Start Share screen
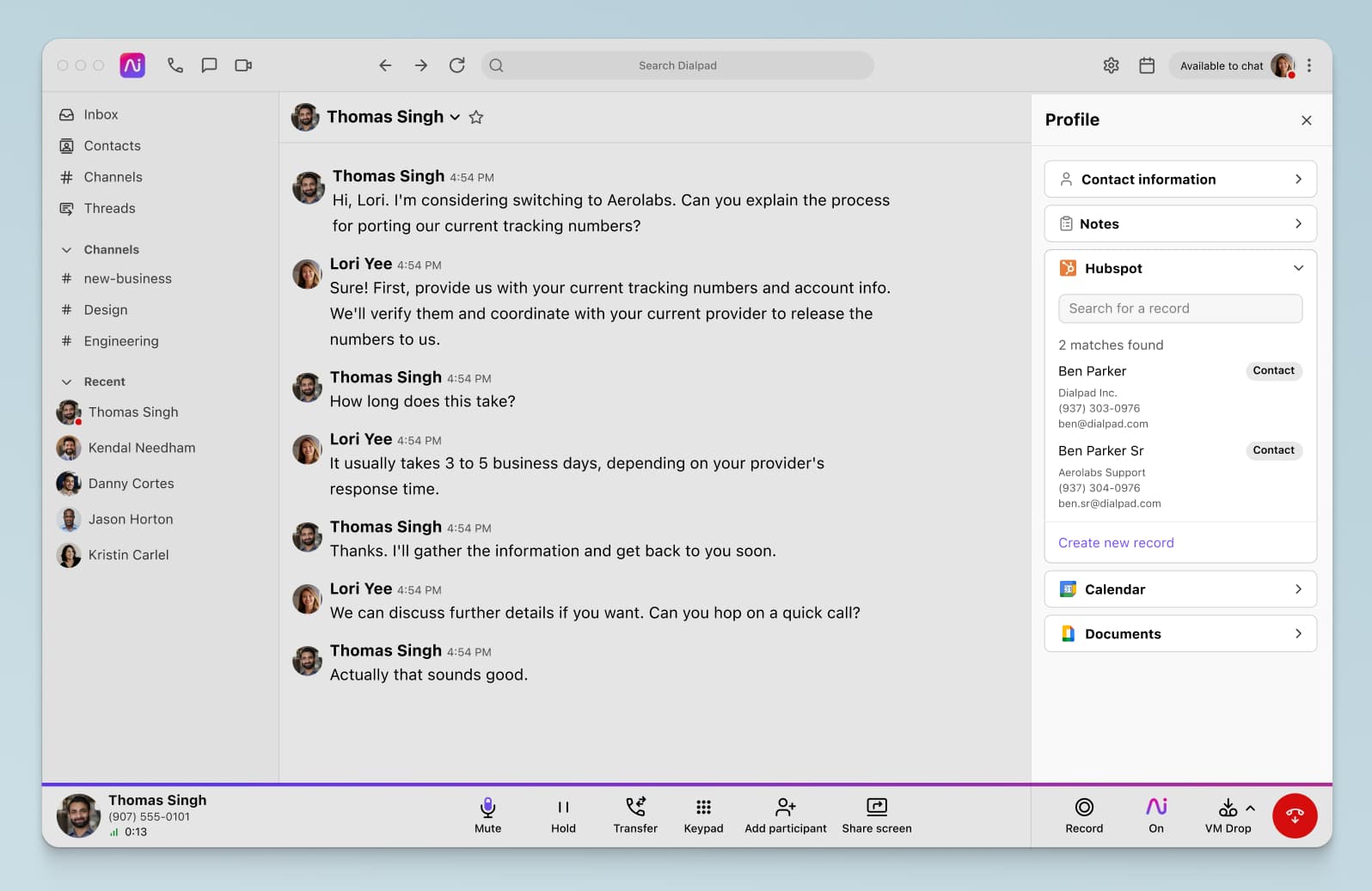Screen dimensions: 1372x891 [x=876, y=815]
